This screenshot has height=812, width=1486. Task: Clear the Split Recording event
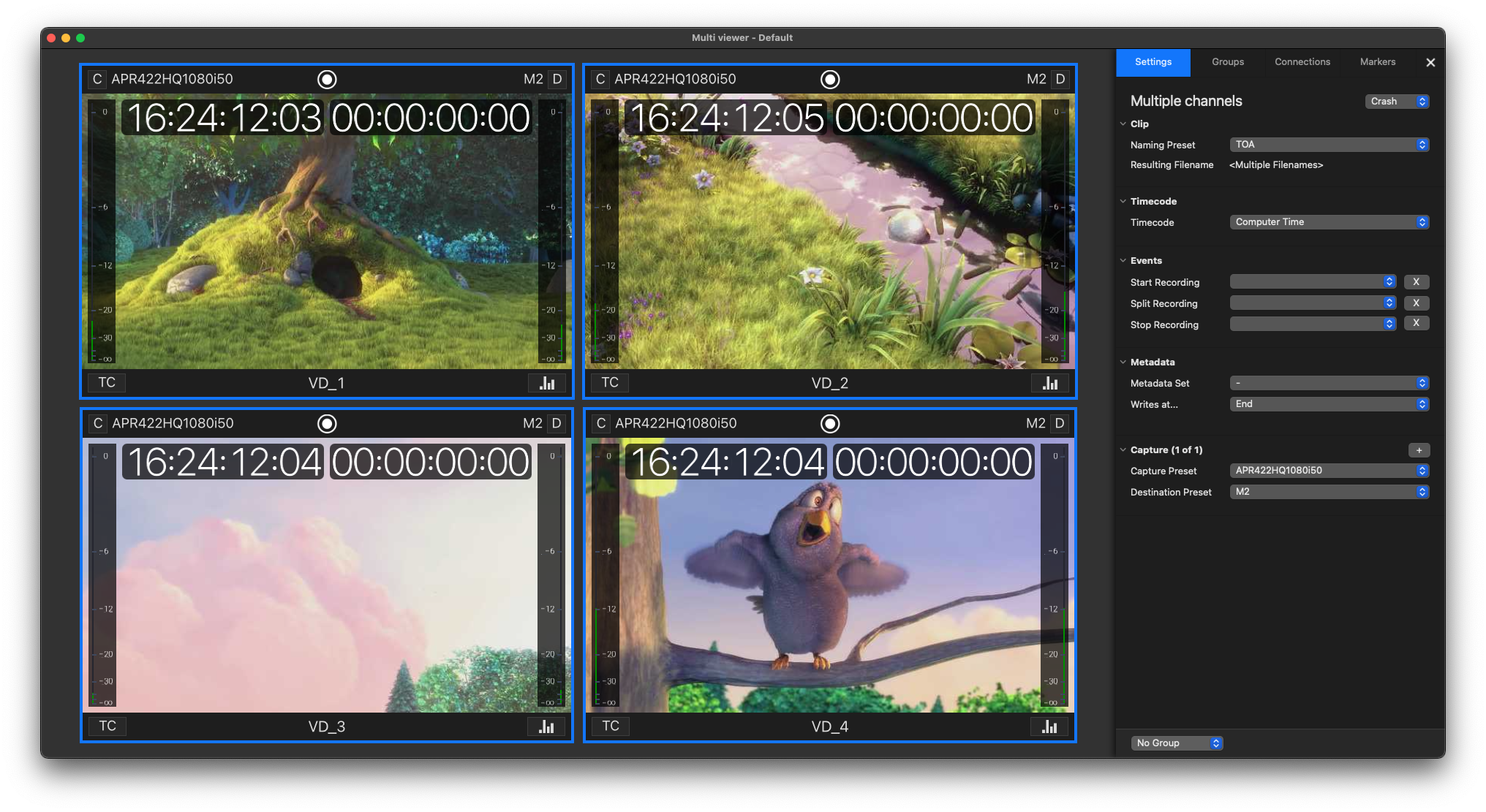(1417, 303)
